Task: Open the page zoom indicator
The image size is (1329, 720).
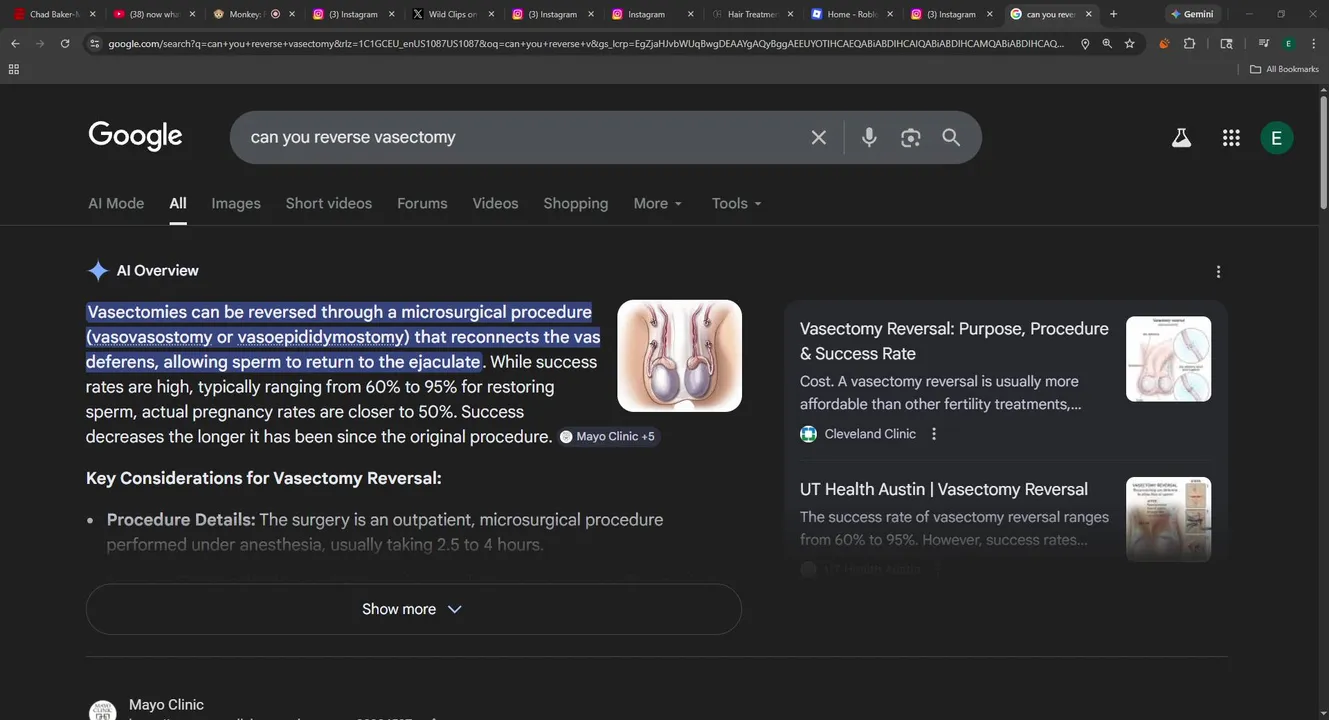Action: point(1107,44)
